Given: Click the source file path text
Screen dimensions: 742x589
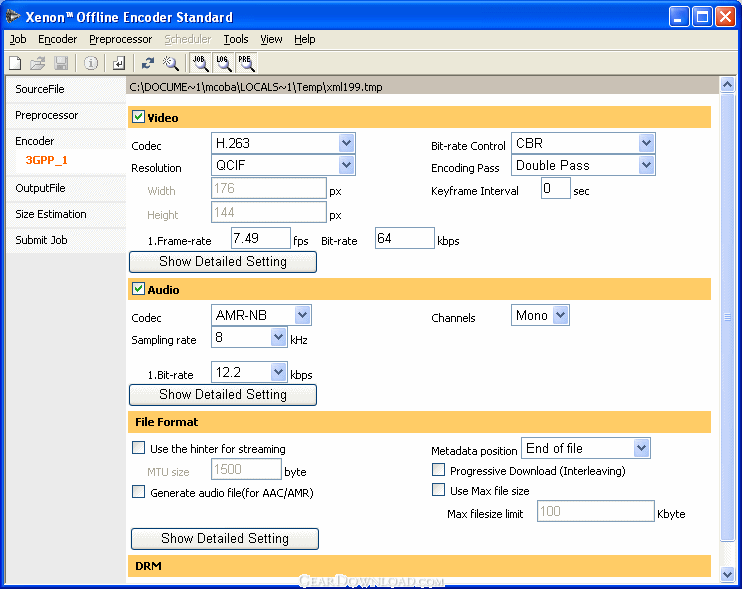Looking at the screenshot, I should (x=256, y=87).
